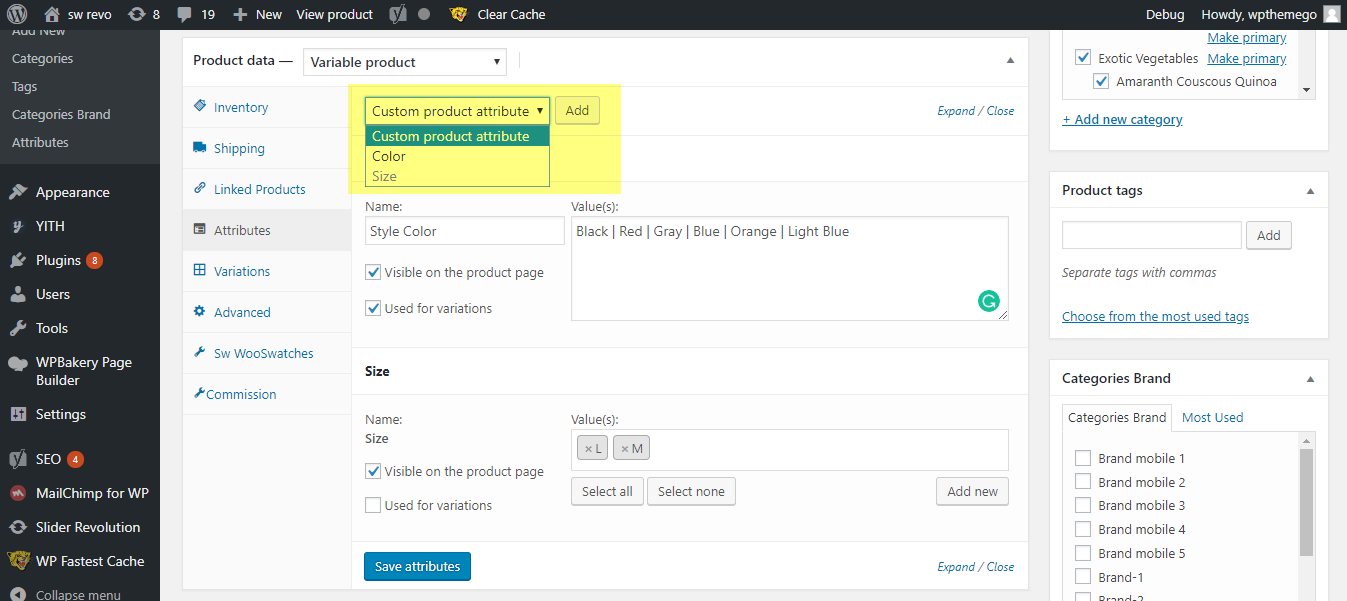Image resolution: width=1347 pixels, height=601 pixels.
Task: Uncheck Visible on the product page for Style Color
Action: (x=373, y=272)
